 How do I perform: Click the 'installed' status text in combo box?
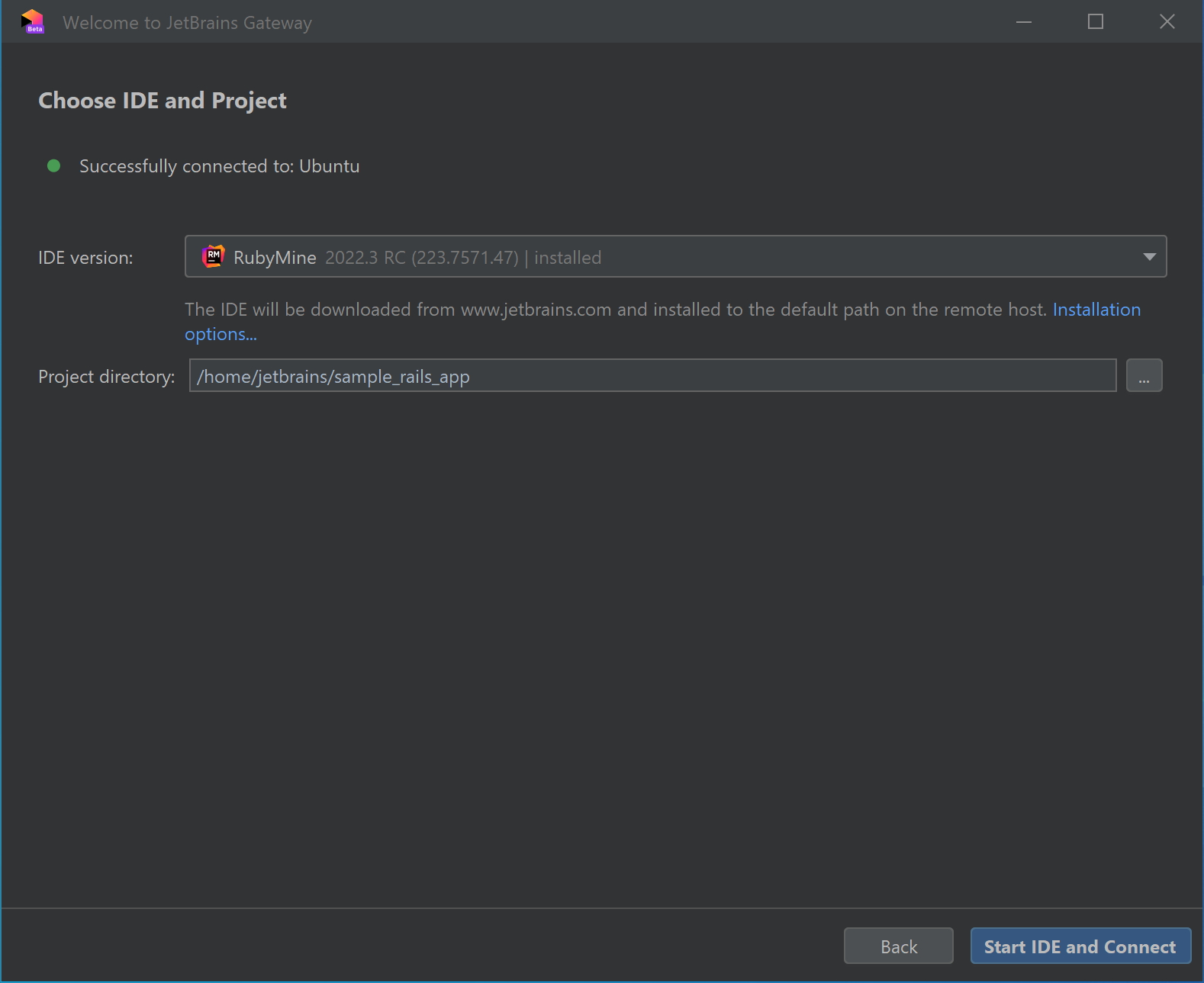[x=568, y=258]
